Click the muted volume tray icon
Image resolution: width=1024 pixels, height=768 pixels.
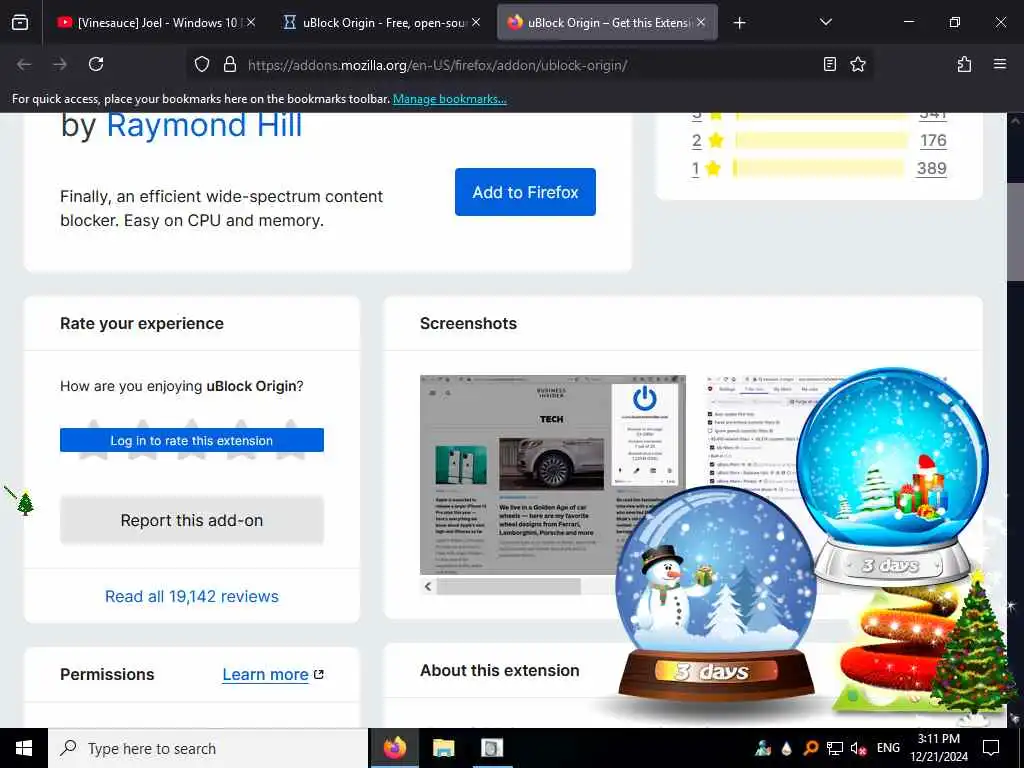tap(858, 748)
